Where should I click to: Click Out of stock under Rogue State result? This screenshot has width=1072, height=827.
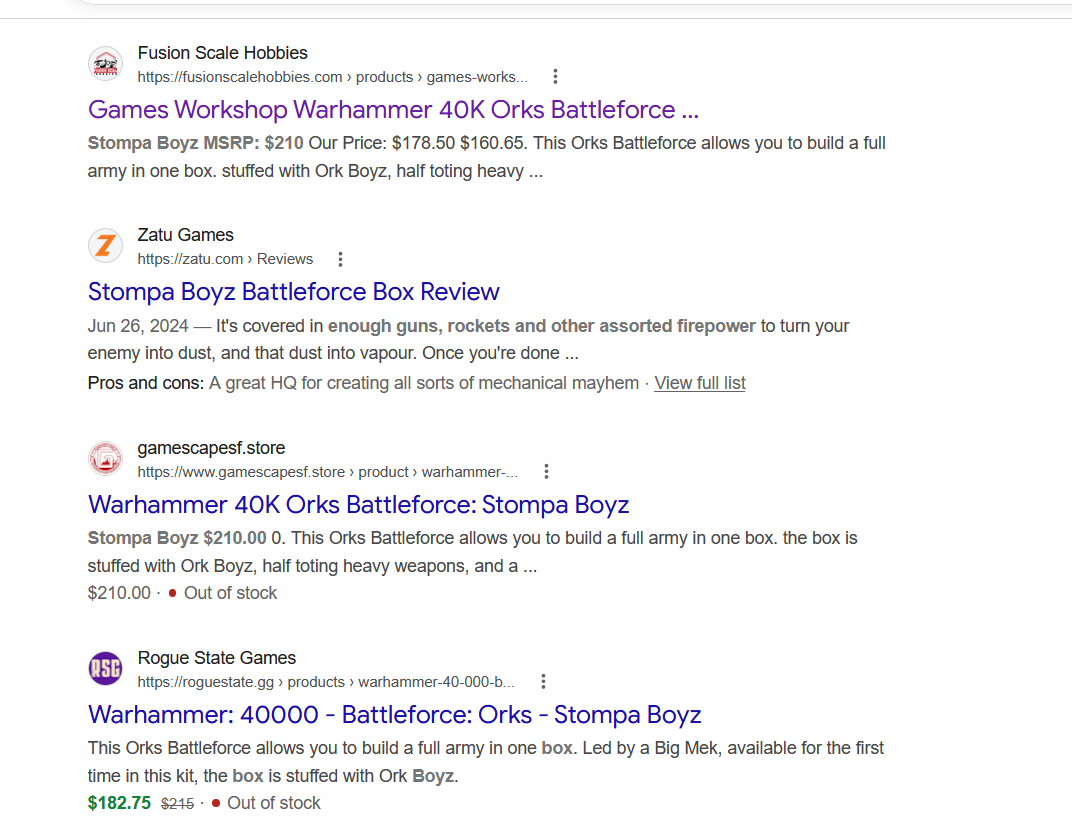273,803
